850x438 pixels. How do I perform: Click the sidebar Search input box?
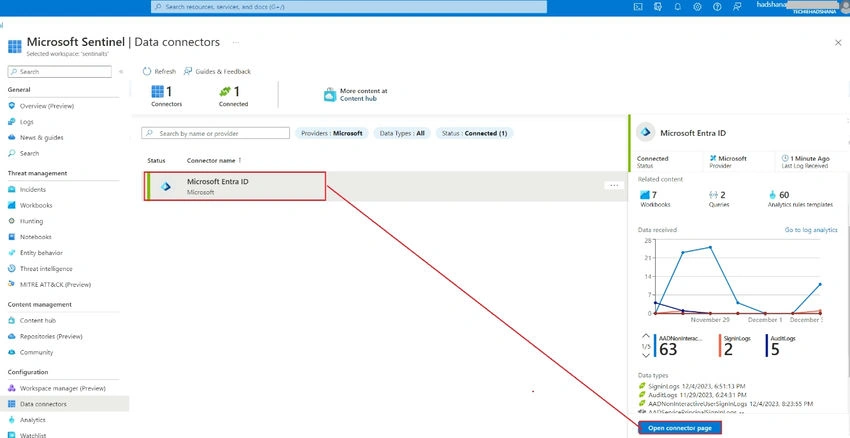60,72
